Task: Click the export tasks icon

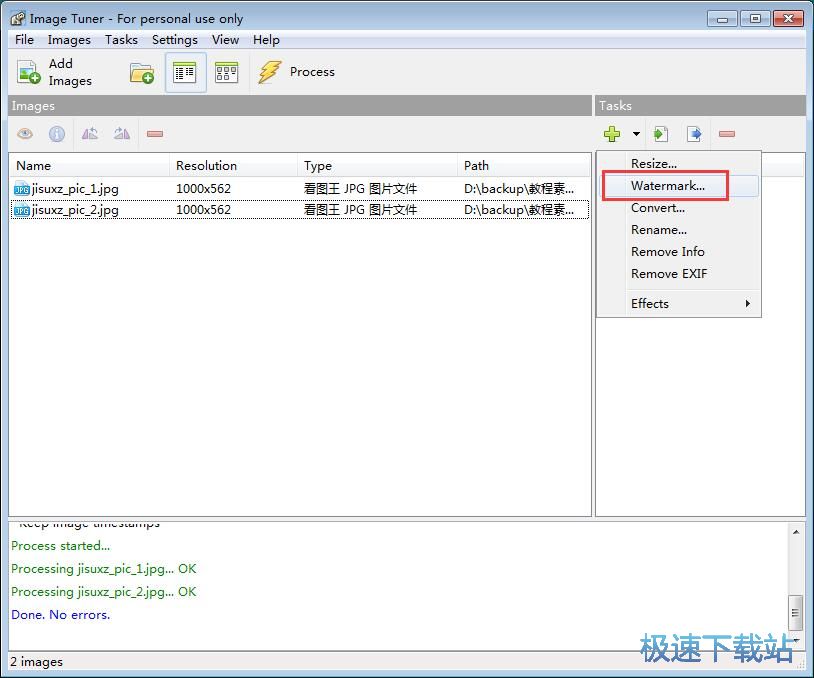Action: click(694, 134)
